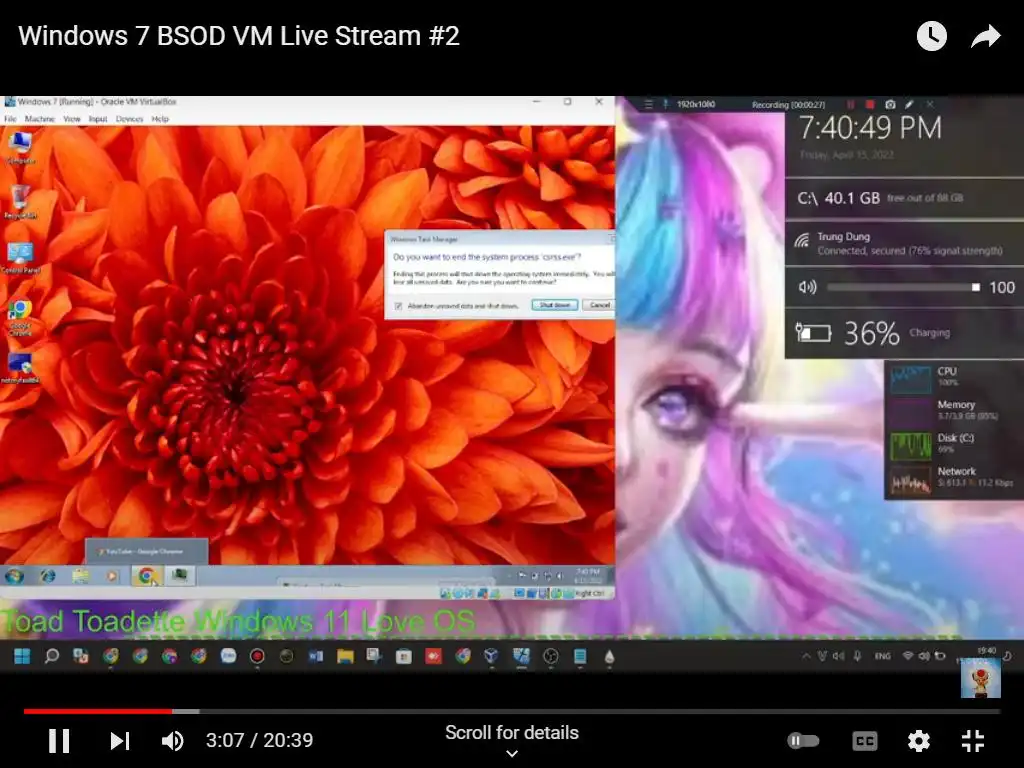
Task: Click Windows 7 Start orb
Action: coord(14,576)
